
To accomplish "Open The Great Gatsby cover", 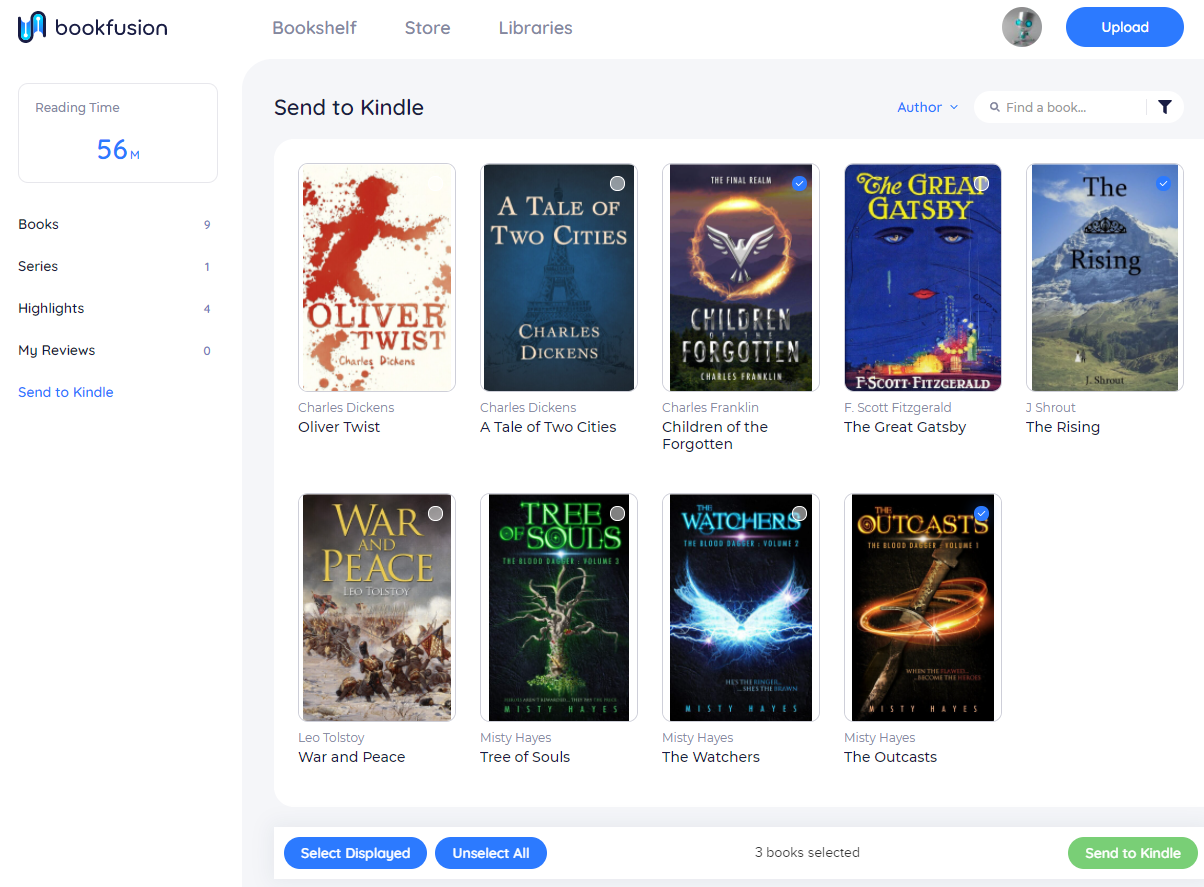I will (x=923, y=277).
